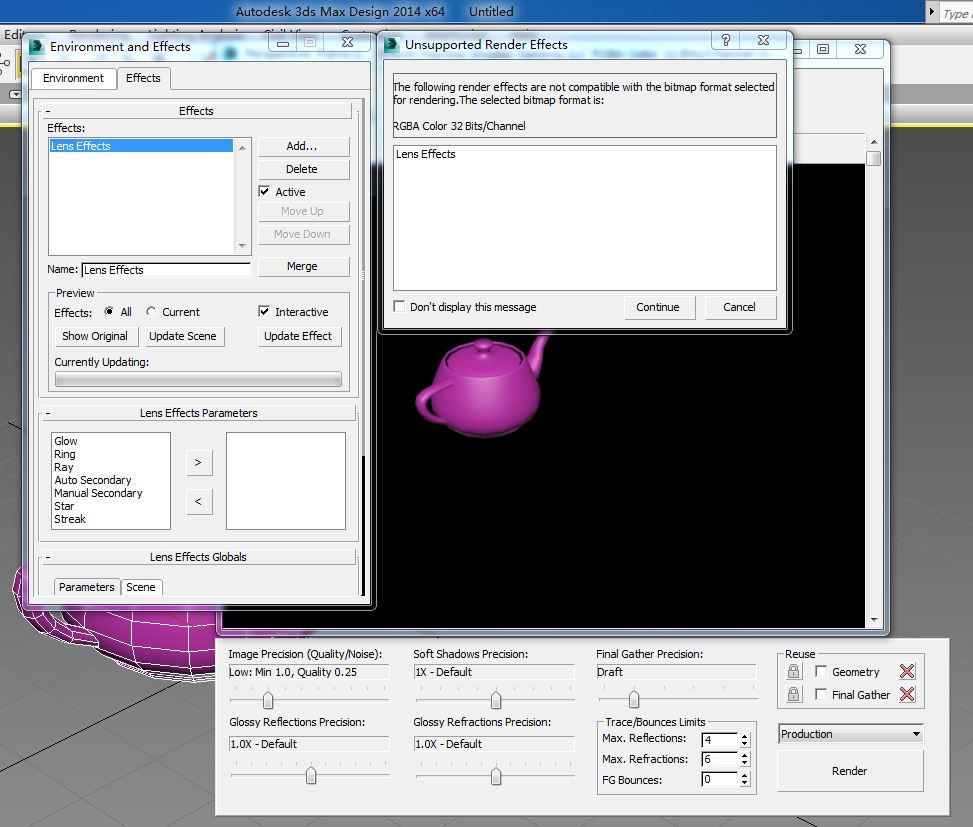Viewport: 973px width, 827px height.
Task: Increase Max. Reflections spinner value
Action: coord(745,736)
